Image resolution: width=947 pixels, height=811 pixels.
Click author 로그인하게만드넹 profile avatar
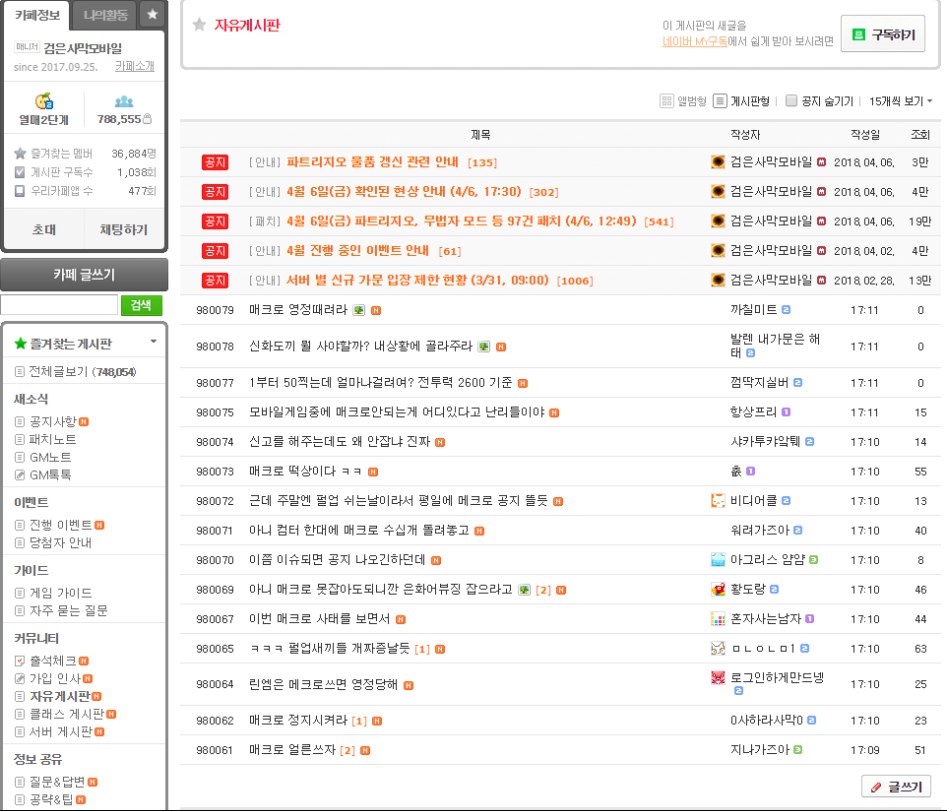coord(717,678)
